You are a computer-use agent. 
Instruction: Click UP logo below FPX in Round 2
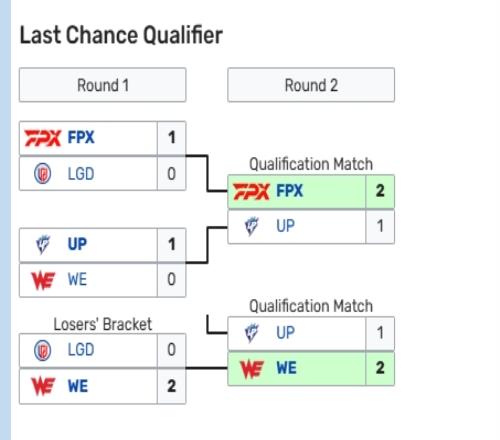(x=251, y=226)
